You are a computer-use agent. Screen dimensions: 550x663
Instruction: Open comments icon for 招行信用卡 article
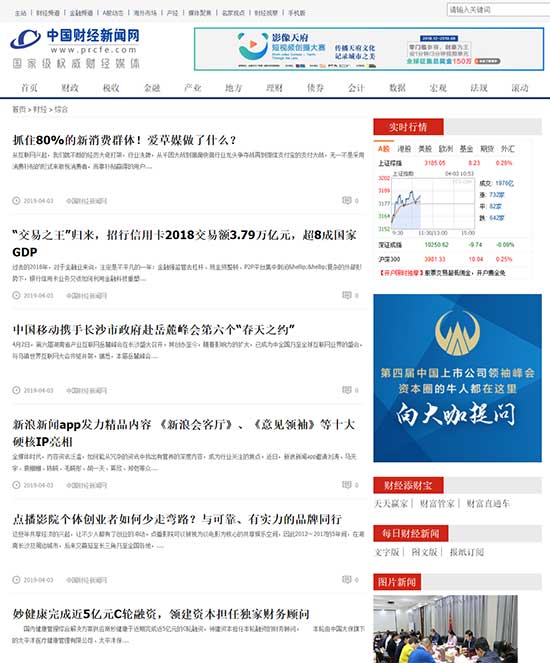(x=347, y=295)
